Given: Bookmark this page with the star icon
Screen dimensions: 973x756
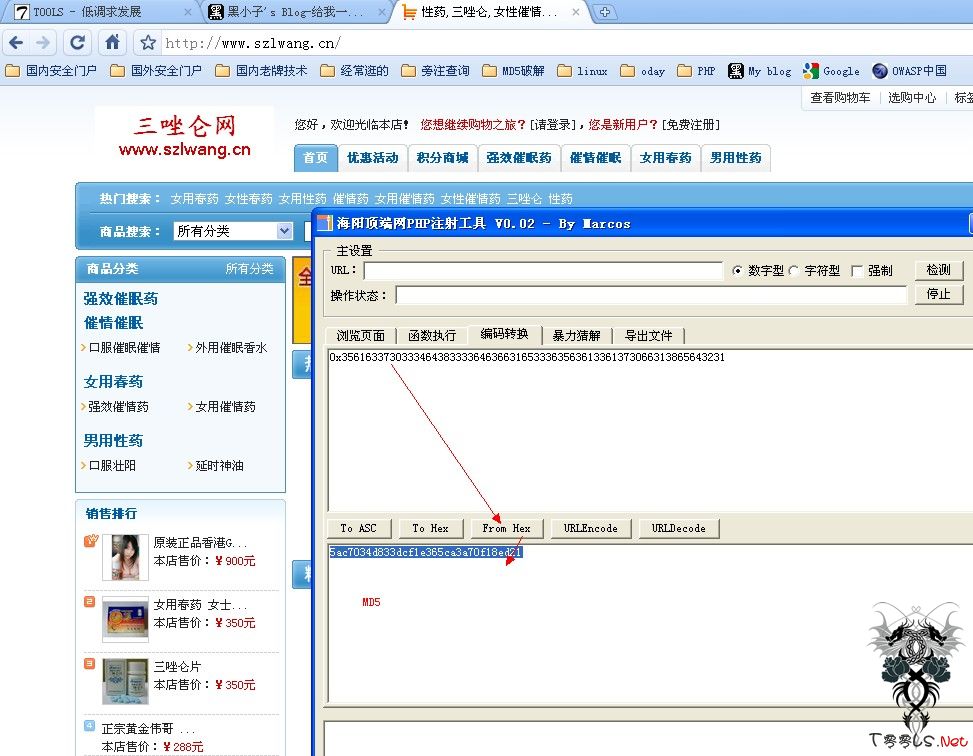Looking at the screenshot, I should point(148,43).
